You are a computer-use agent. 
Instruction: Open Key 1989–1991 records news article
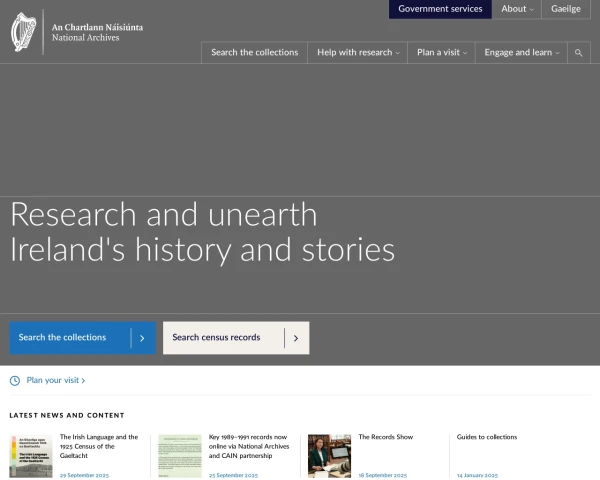[x=247, y=445]
